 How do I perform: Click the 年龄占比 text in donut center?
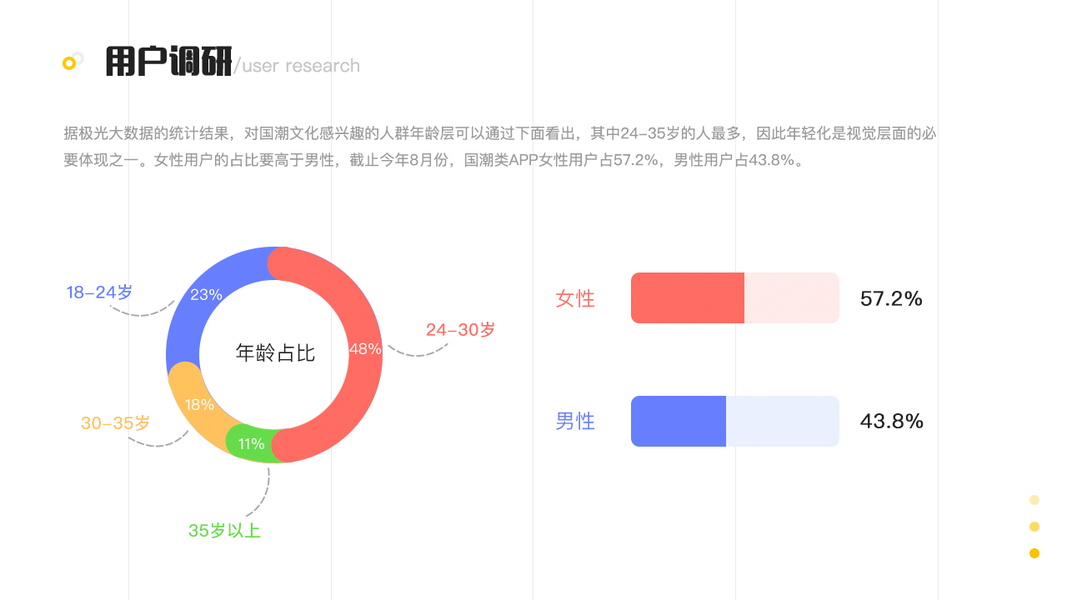275,353
